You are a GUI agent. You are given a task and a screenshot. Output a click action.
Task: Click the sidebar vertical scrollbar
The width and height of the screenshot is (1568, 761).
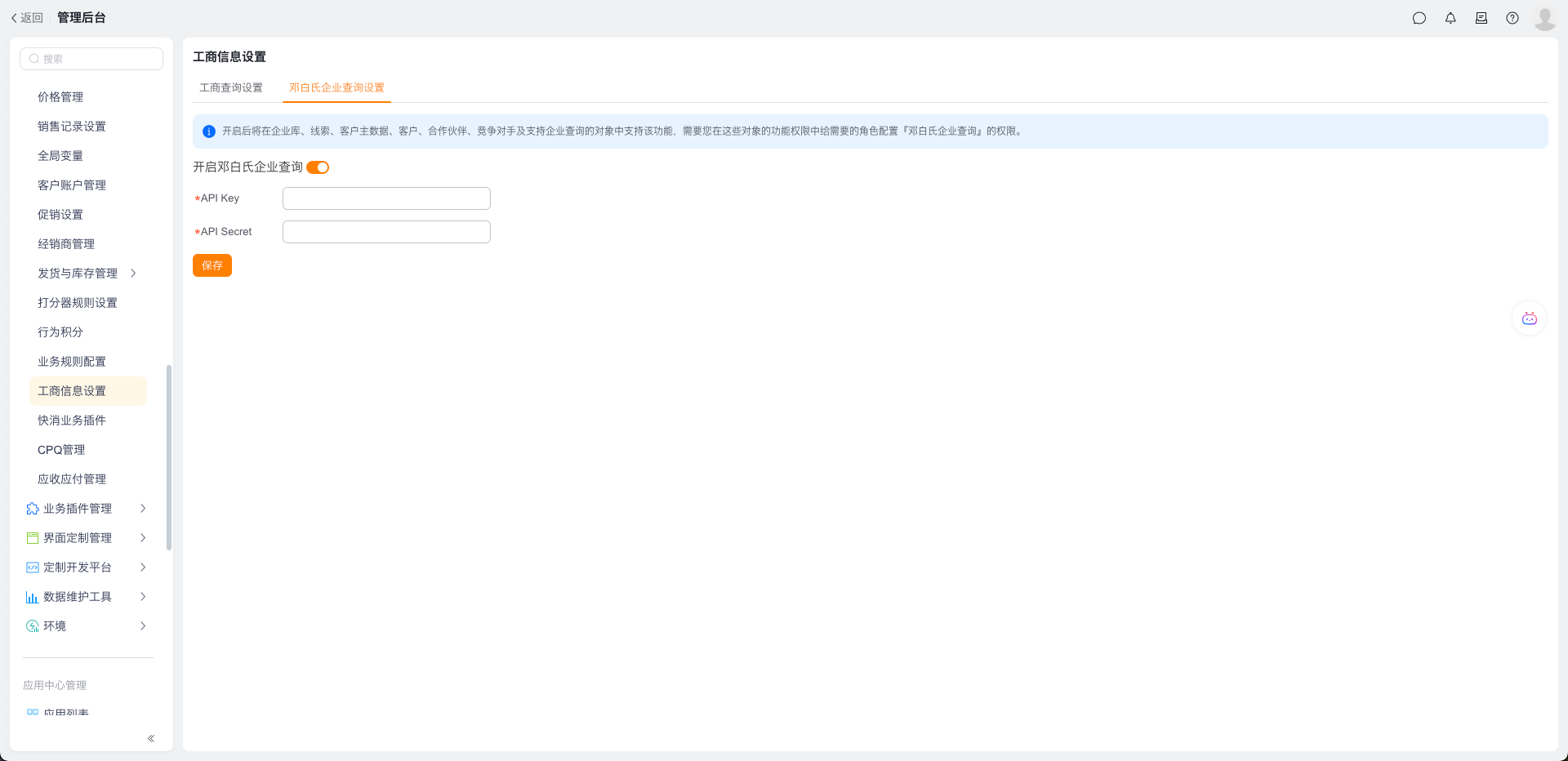tap(169, 457)
